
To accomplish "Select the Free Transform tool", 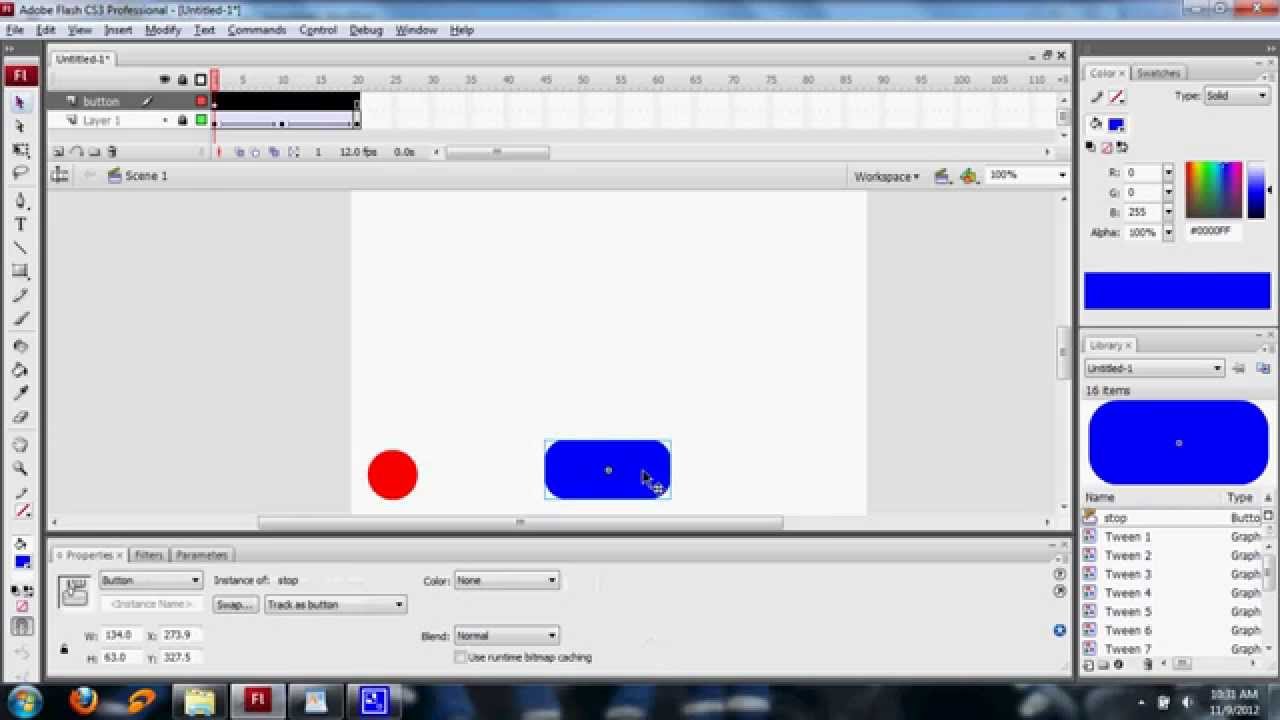I will (x=20, y=151).
